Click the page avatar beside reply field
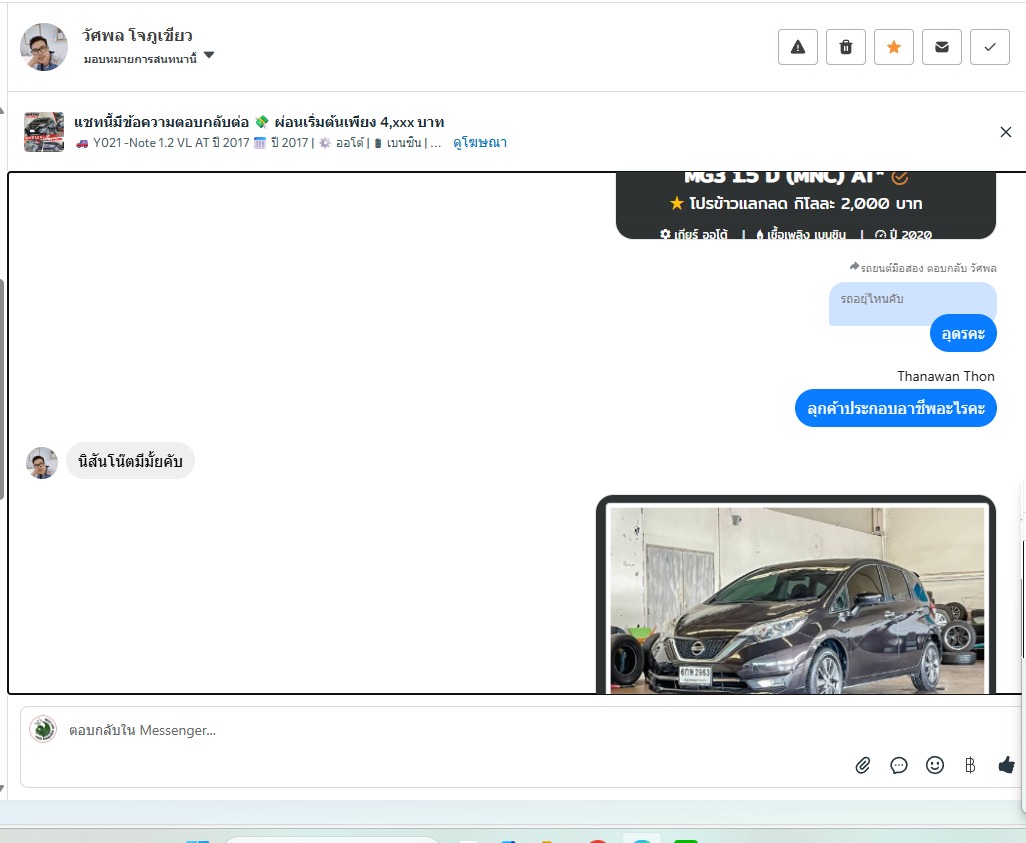This screenshot has width=1026, height=843. [43, 729]
